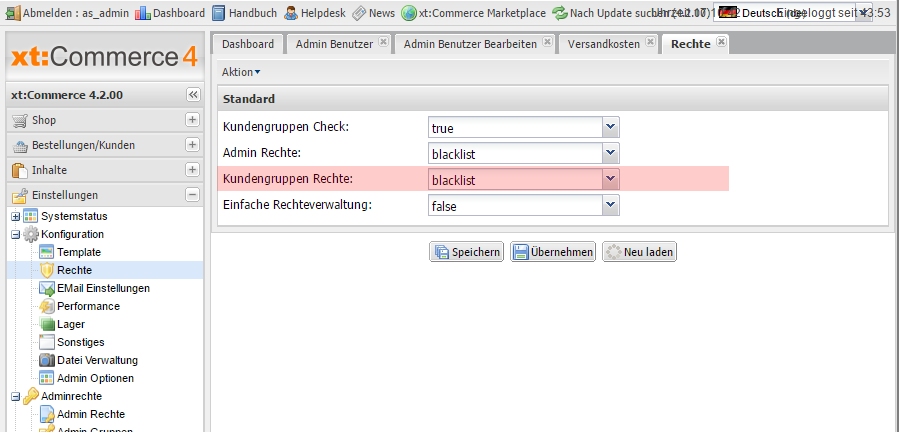Close the Rechte tab
Image resolution: width=899 pixels, height=432 pixels.
[721, 41]
